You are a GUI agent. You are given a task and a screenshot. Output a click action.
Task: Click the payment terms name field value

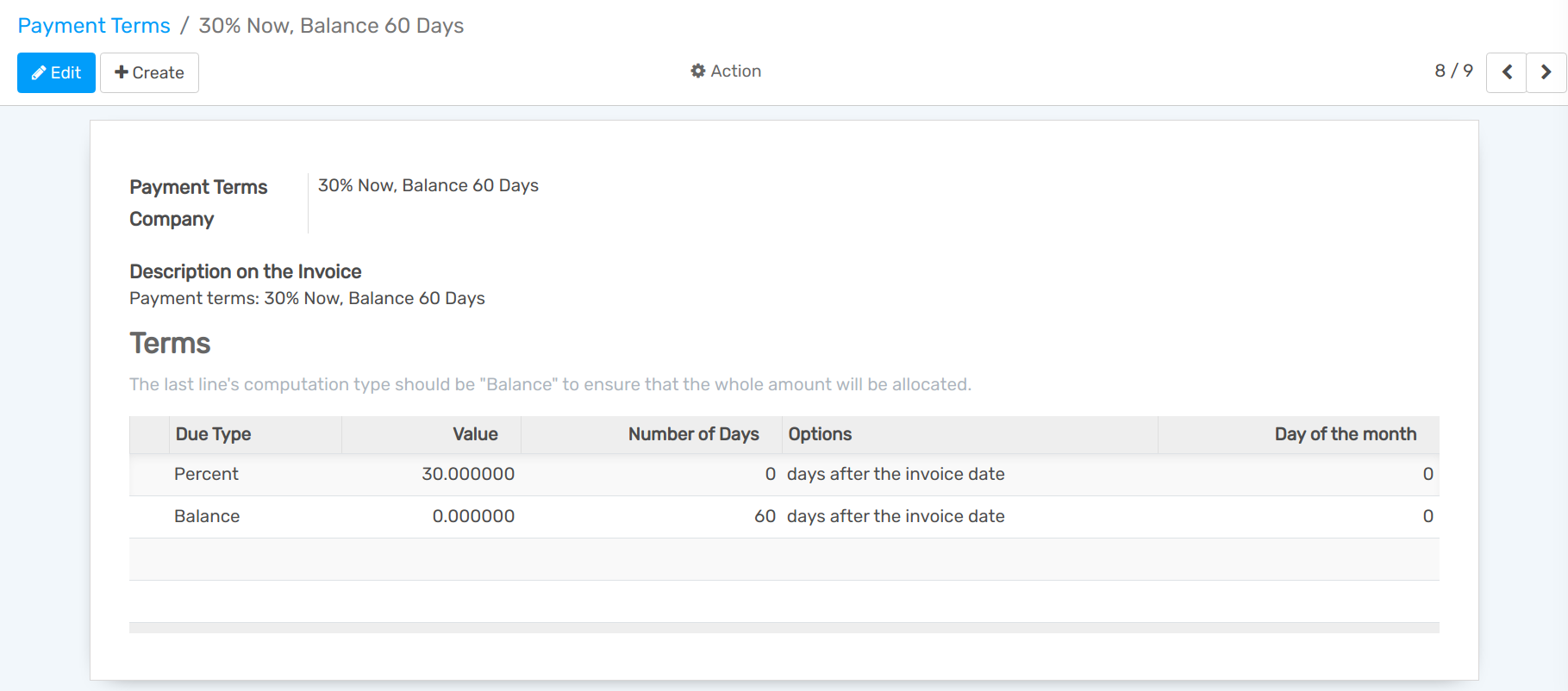click(428, 185)
